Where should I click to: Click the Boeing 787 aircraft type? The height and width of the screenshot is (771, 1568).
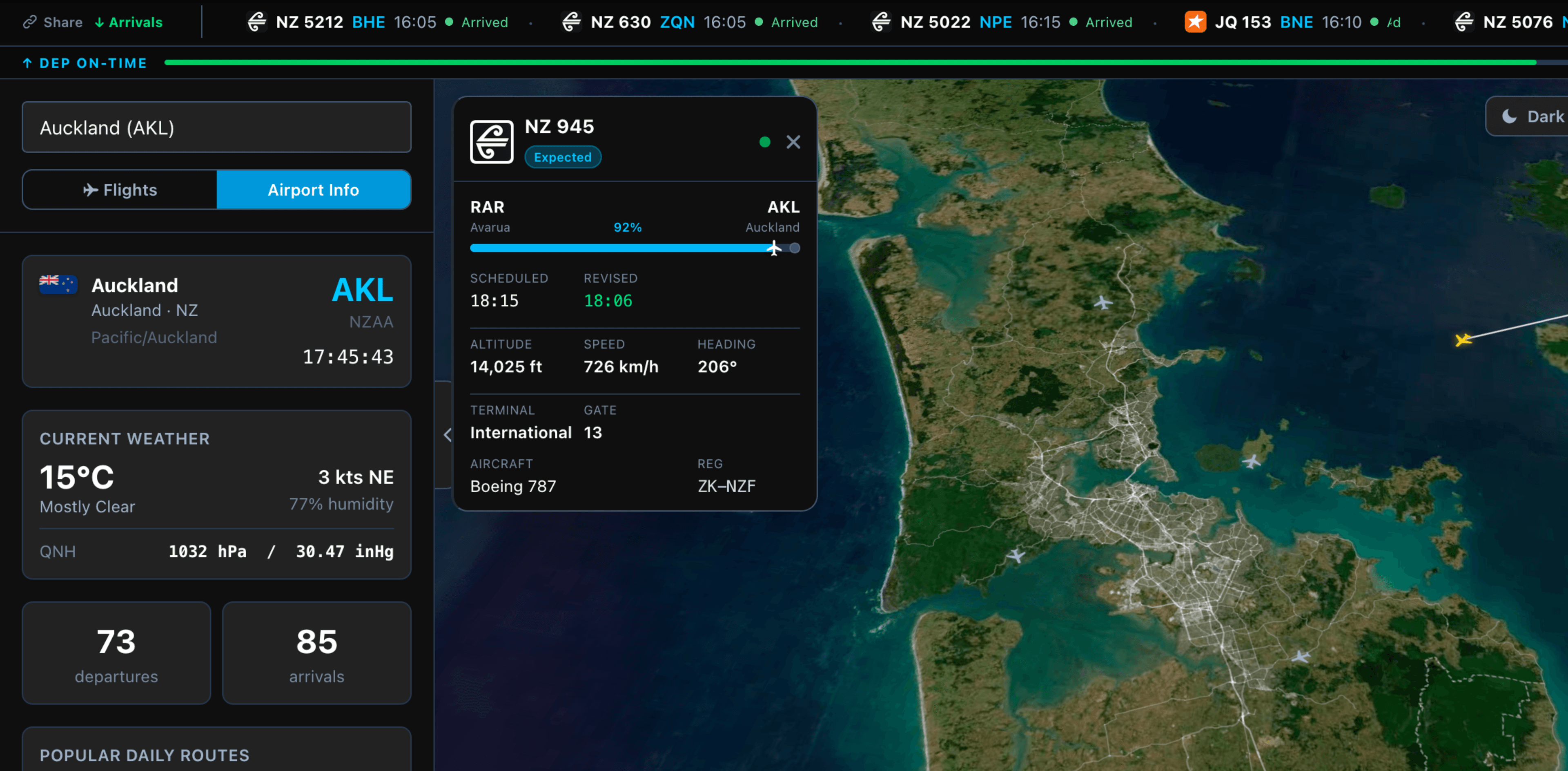click(x=512, y=486)
